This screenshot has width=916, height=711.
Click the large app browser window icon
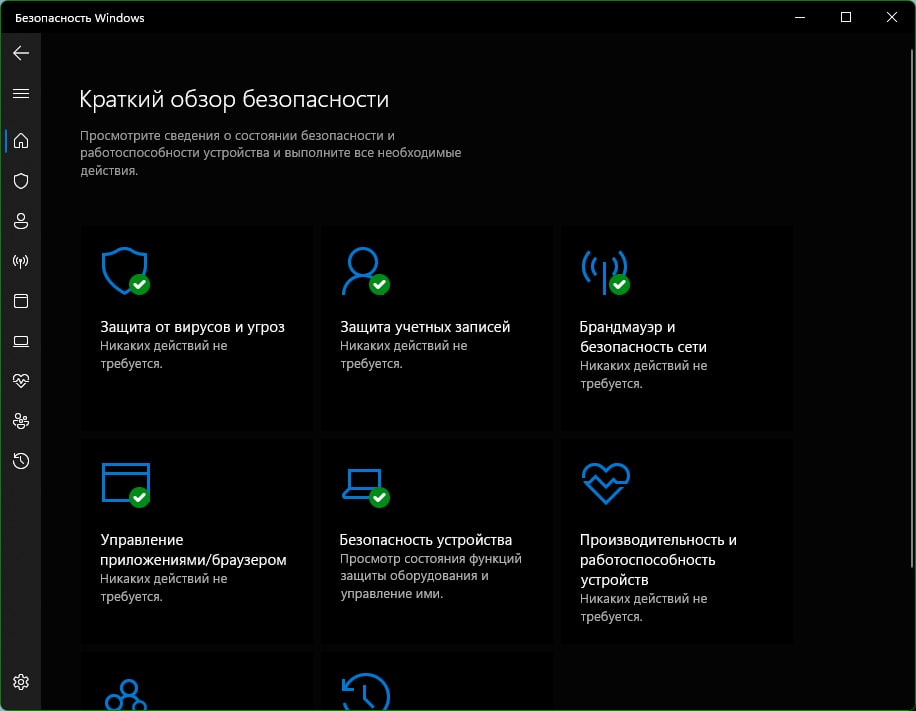[x=126, y=484]
